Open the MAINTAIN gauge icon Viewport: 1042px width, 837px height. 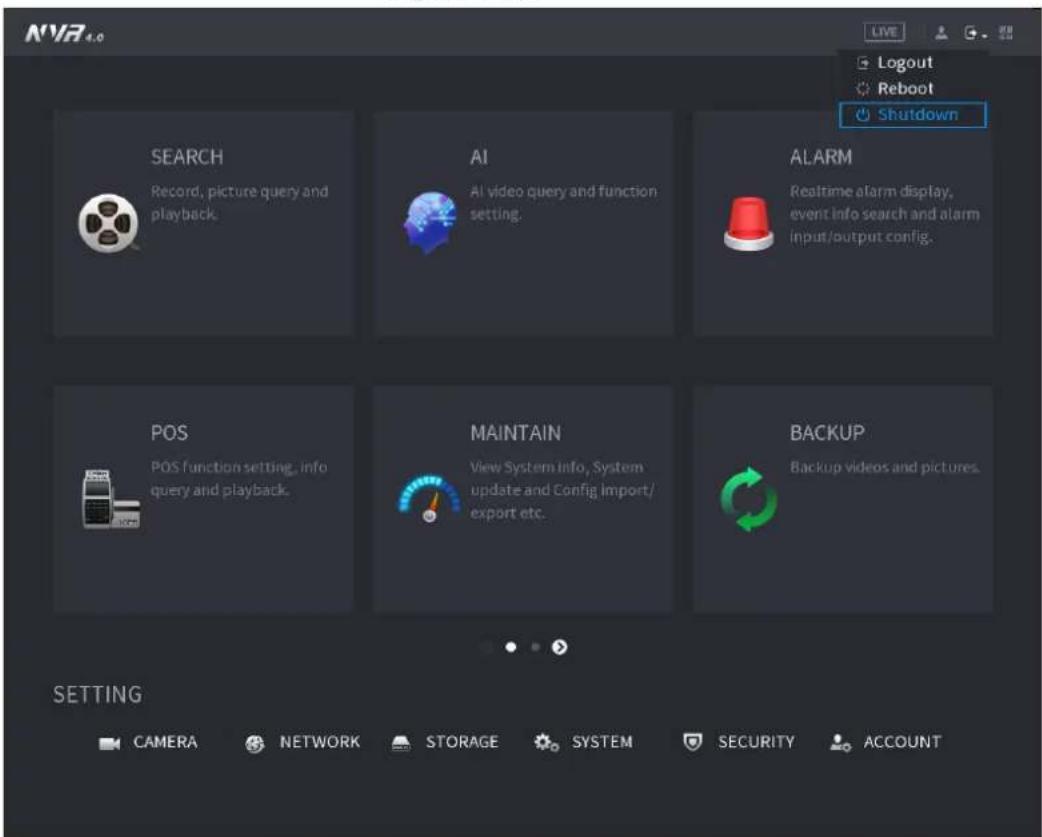429,498
